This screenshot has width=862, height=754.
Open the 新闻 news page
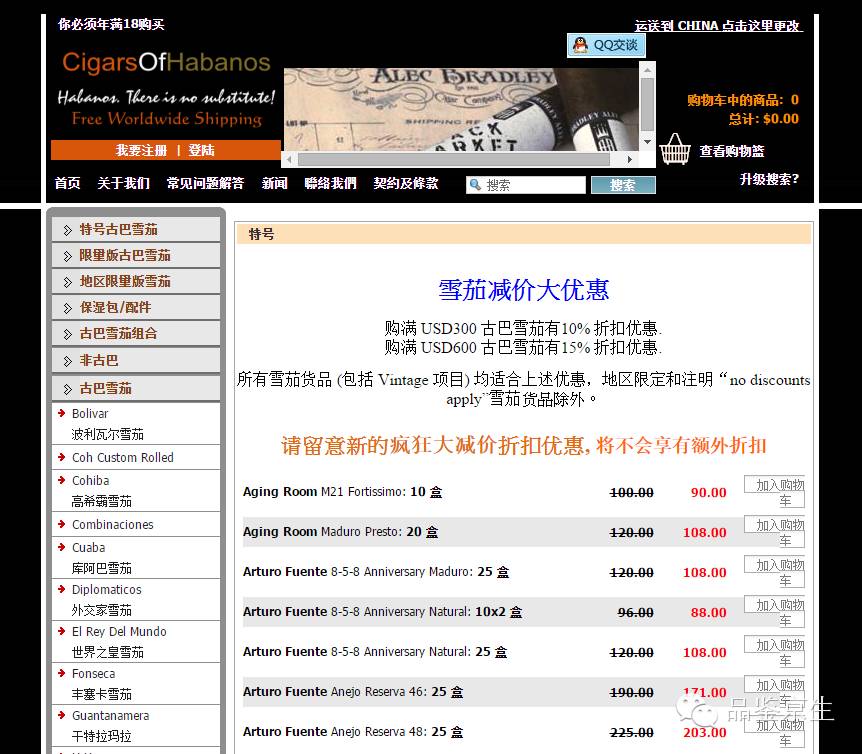click(274, 183)
